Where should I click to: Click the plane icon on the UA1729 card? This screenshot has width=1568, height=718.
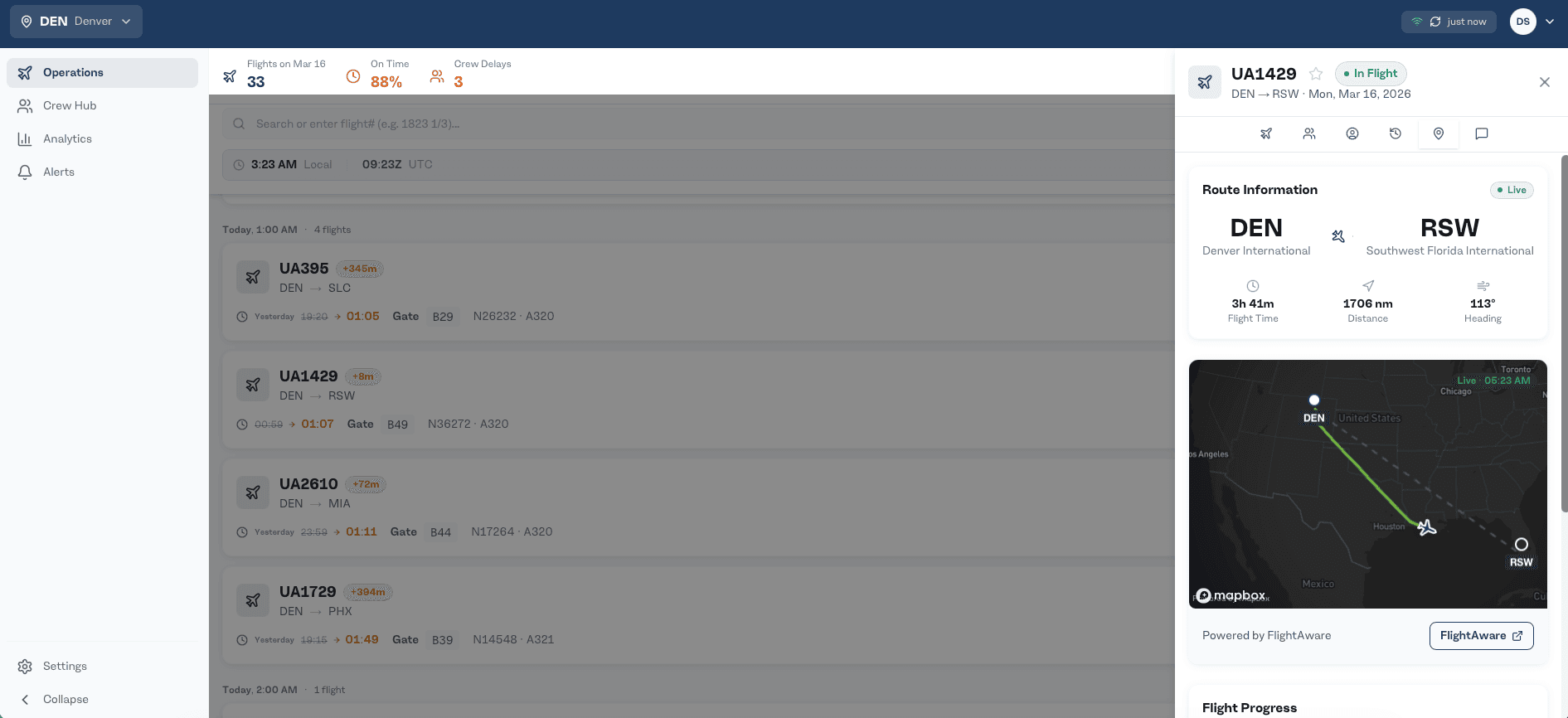tap(253, 600)
